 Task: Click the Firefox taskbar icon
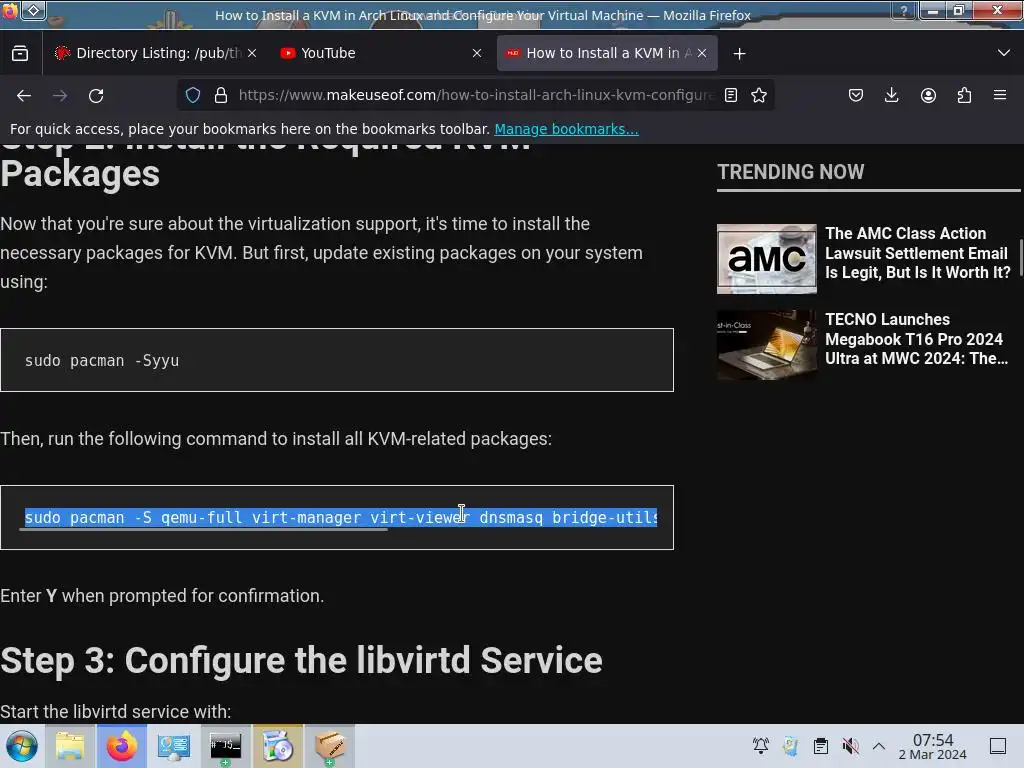click(x=122, y=746)
